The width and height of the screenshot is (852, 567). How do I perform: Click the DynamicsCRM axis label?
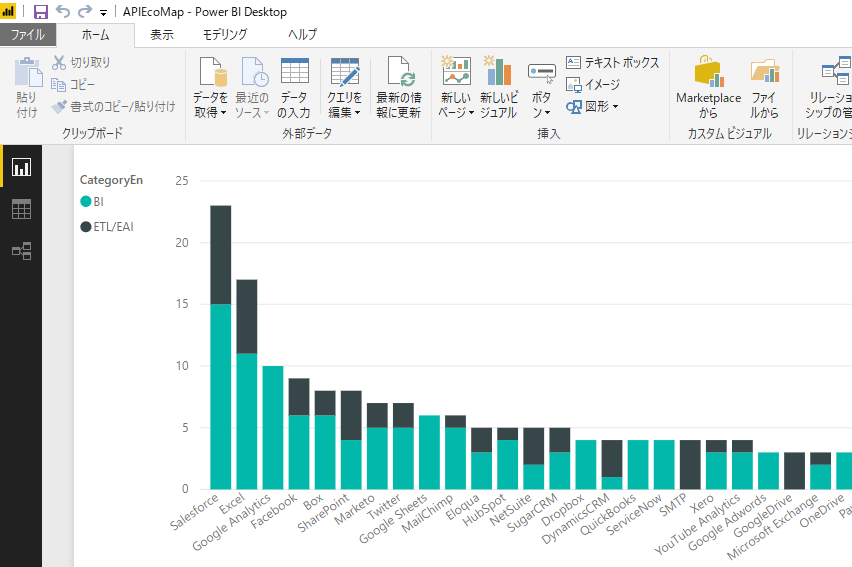click(x=576, y=519)
